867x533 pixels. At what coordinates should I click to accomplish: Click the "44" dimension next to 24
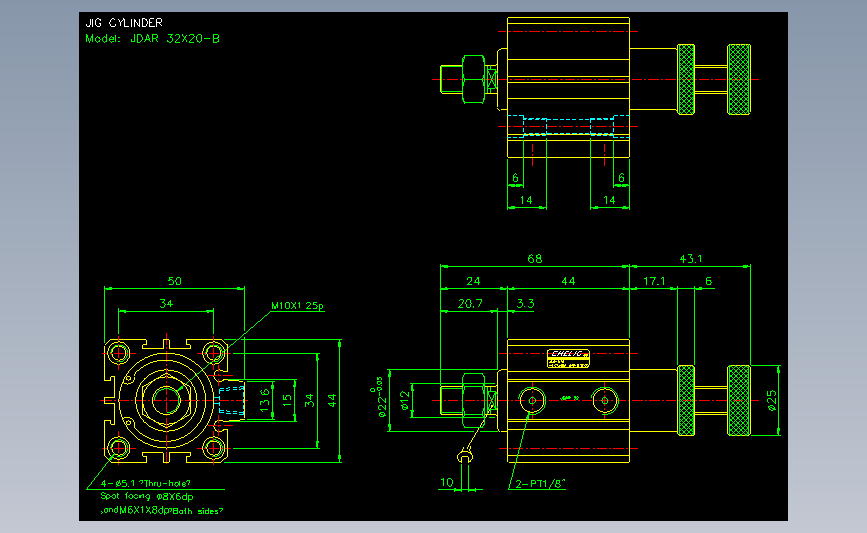(x=568, y=281)
